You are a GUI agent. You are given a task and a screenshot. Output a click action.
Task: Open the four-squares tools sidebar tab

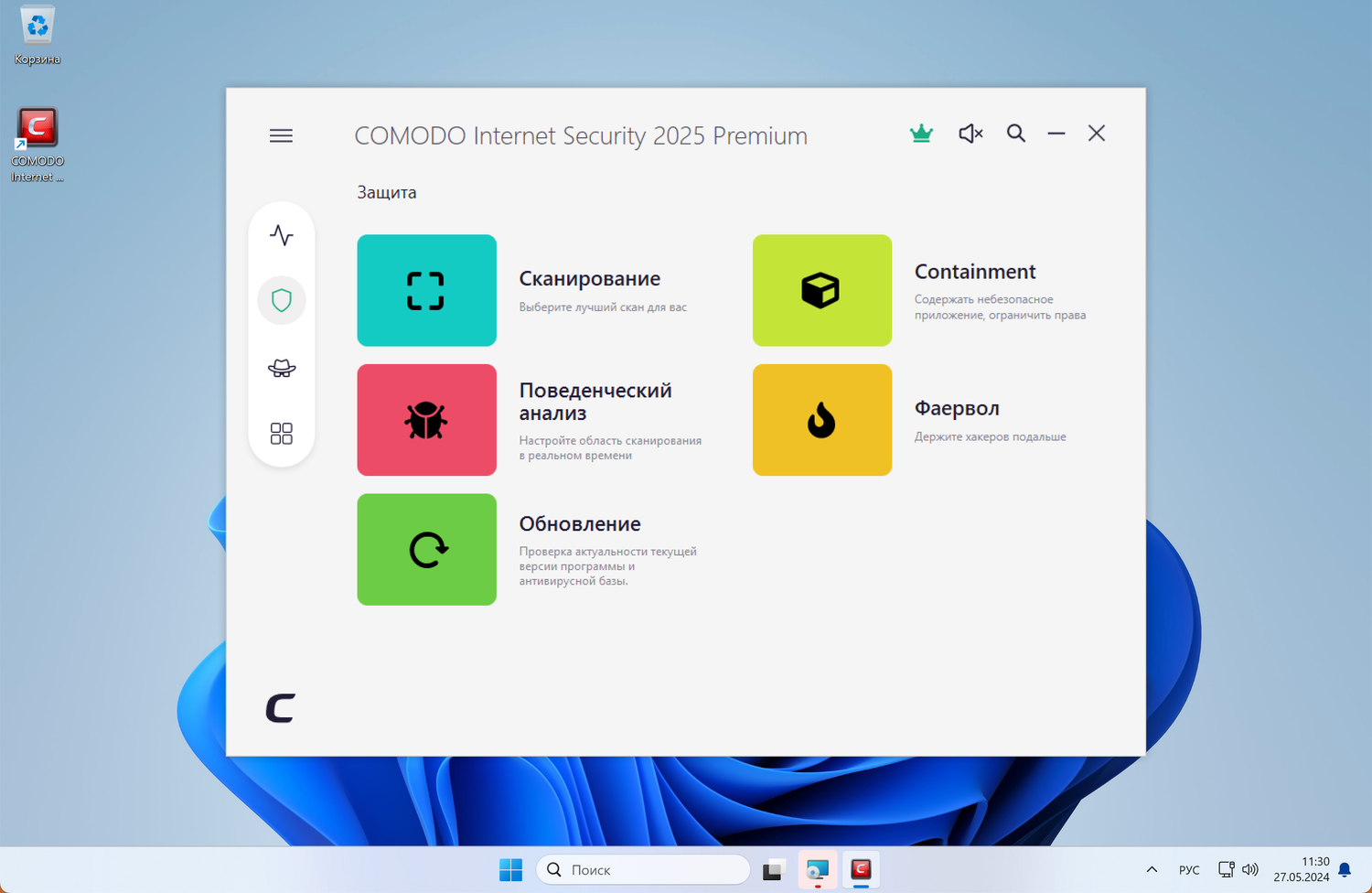point(282,433)
